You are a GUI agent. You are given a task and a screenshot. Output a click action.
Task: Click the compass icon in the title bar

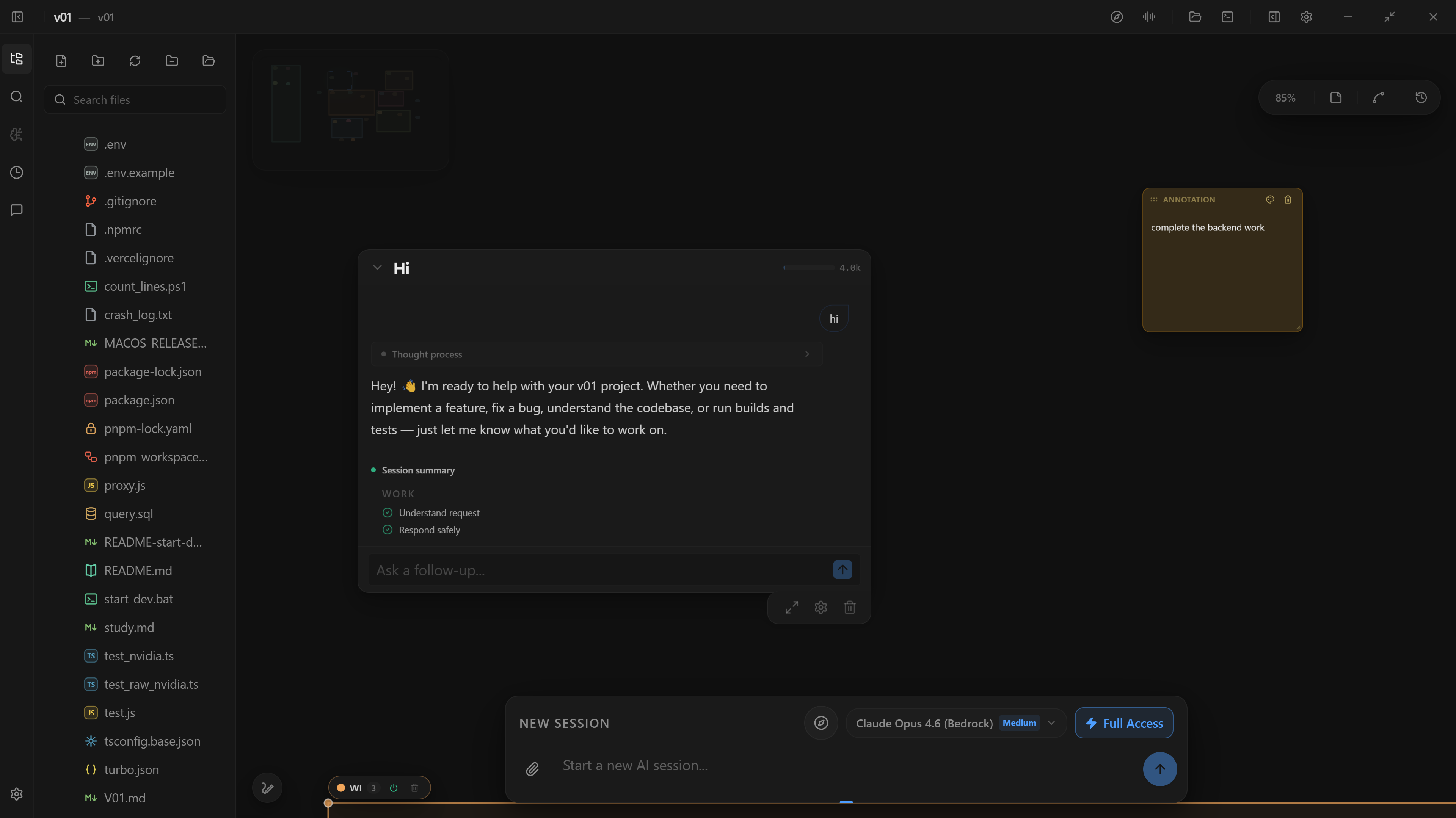(x=1116, y=17)
